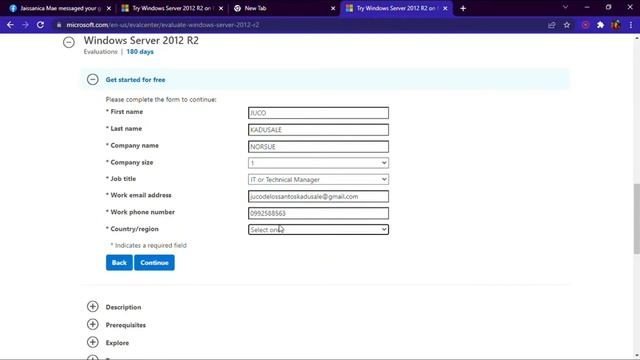
Task: Open the browser profile avatar
Action: point(616,25)
